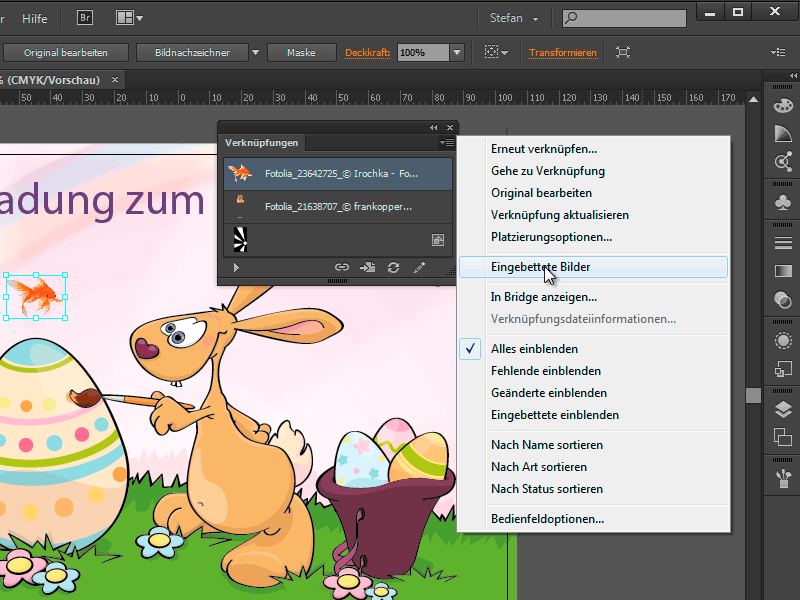Open the Arrange Documents layout icon
800x600 pixels.
(x=129, y=18)
